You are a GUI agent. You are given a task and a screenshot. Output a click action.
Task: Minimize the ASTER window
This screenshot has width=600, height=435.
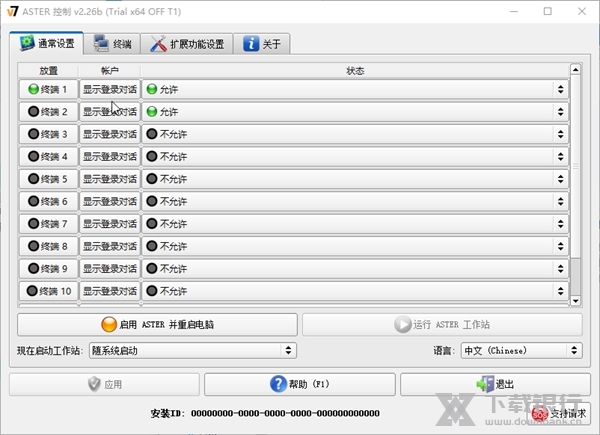point(514,11)
